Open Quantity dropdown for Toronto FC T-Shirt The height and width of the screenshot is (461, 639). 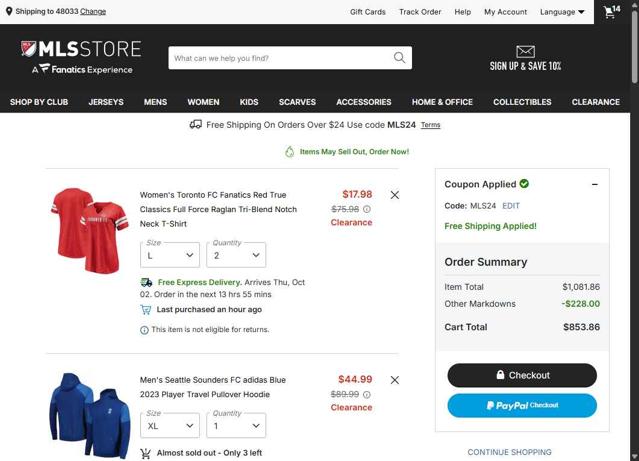tap(236, 255)
